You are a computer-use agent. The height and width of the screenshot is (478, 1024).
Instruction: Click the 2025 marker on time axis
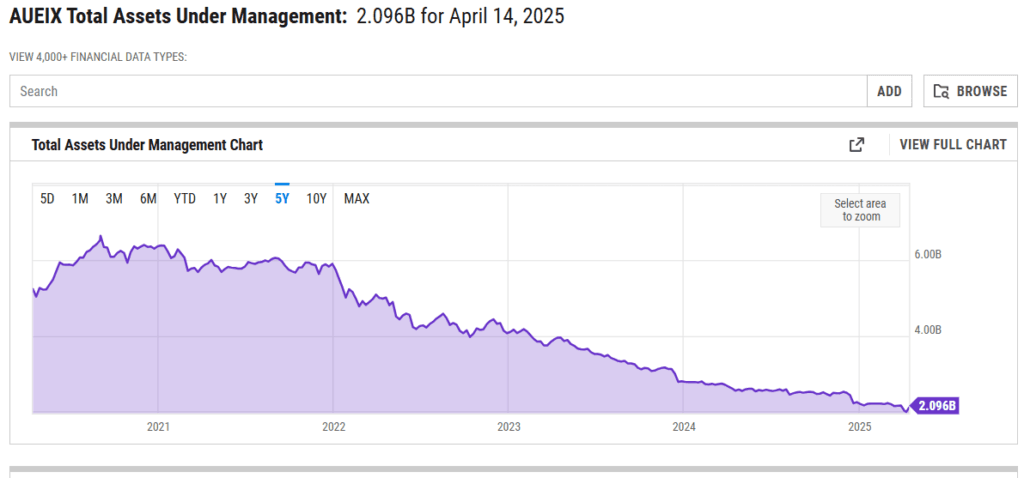859,427
